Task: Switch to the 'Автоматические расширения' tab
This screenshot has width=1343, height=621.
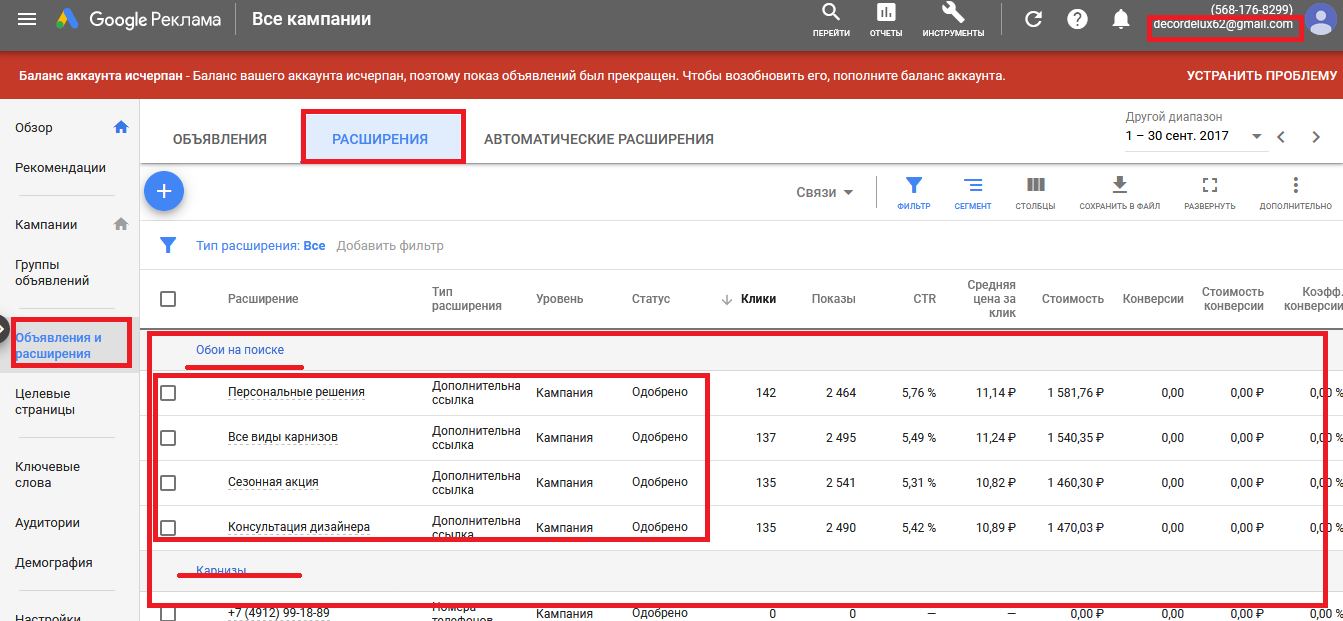Action: (x=599, y=139)
